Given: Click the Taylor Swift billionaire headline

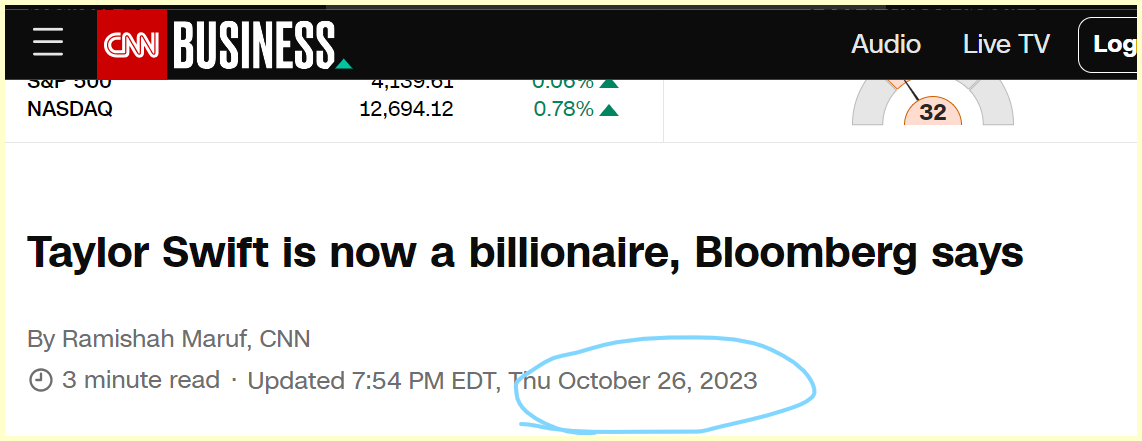Looking at the screenshot, I should (525, 252).
